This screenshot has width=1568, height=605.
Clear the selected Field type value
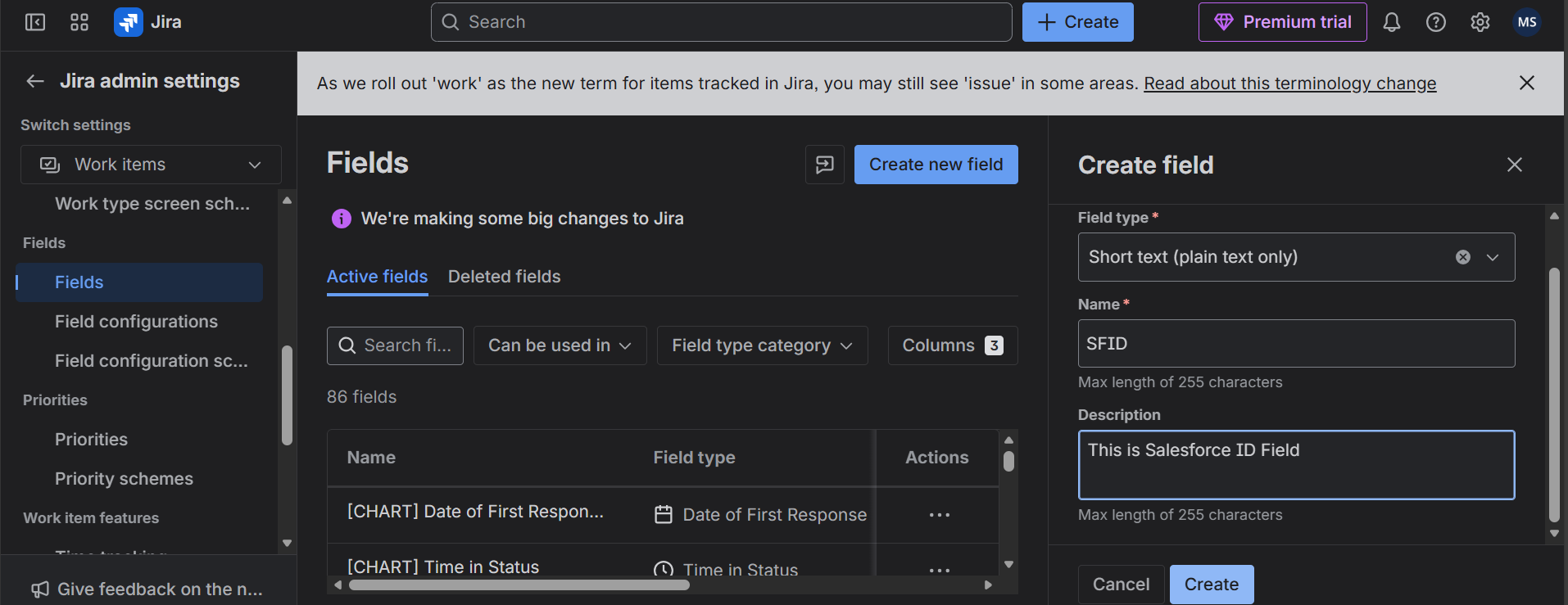click(1463, 257)
